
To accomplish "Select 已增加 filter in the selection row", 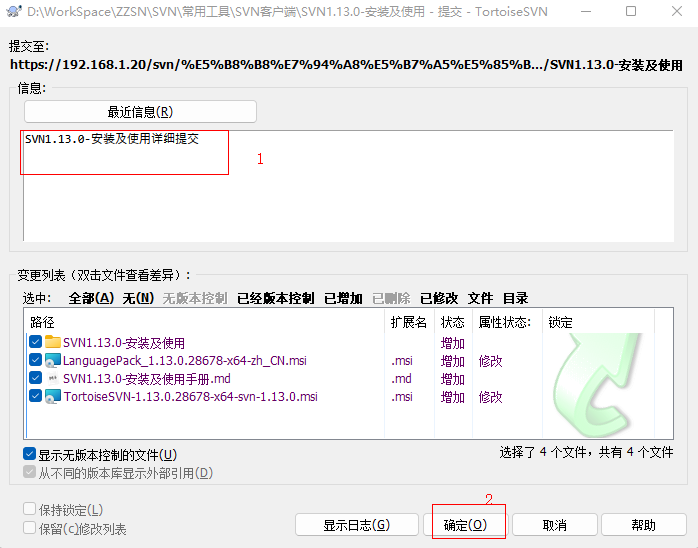I will click(x=342, y=298).
